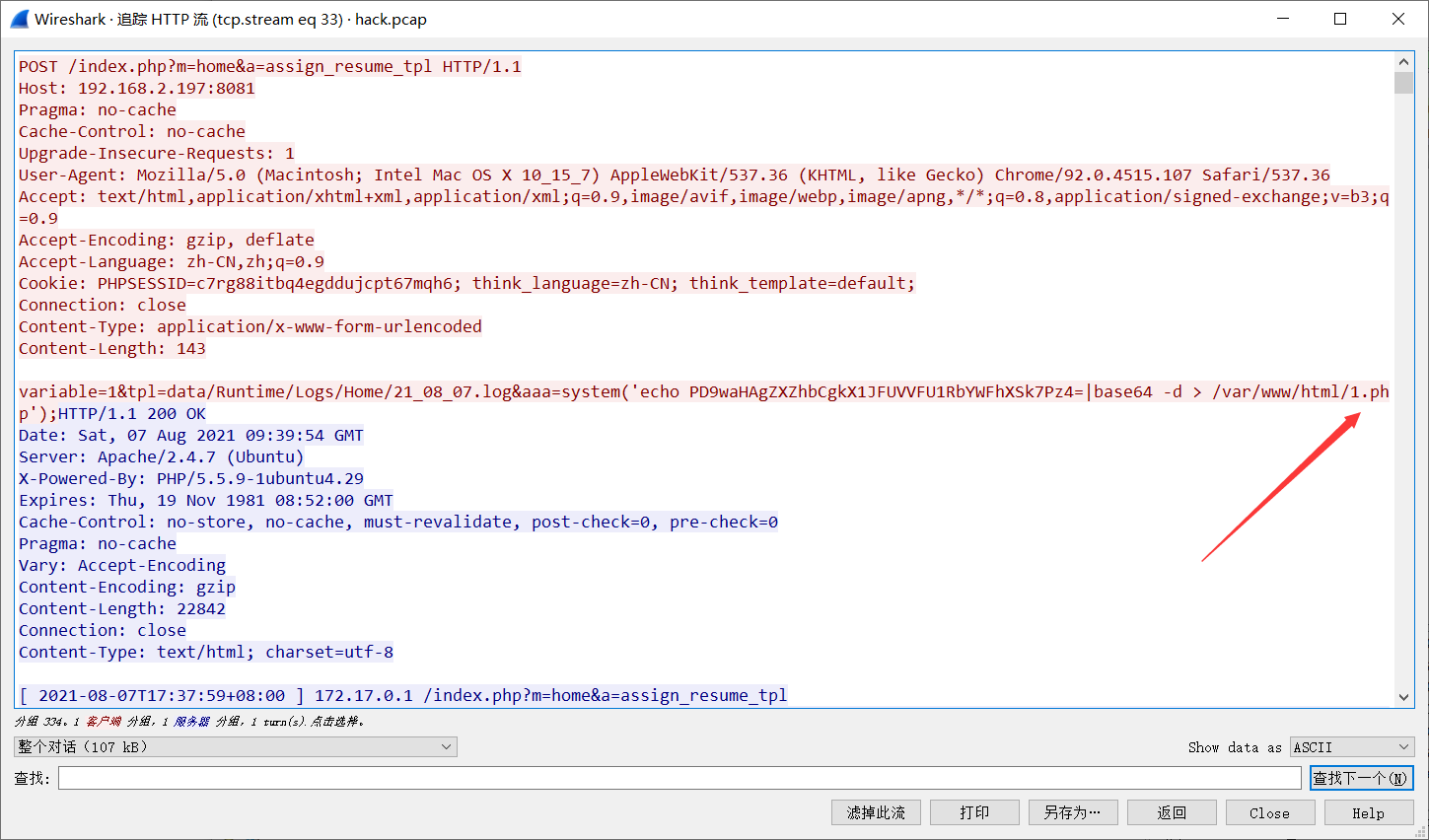Click the Close button at bottom

(x=1270, y=812)
